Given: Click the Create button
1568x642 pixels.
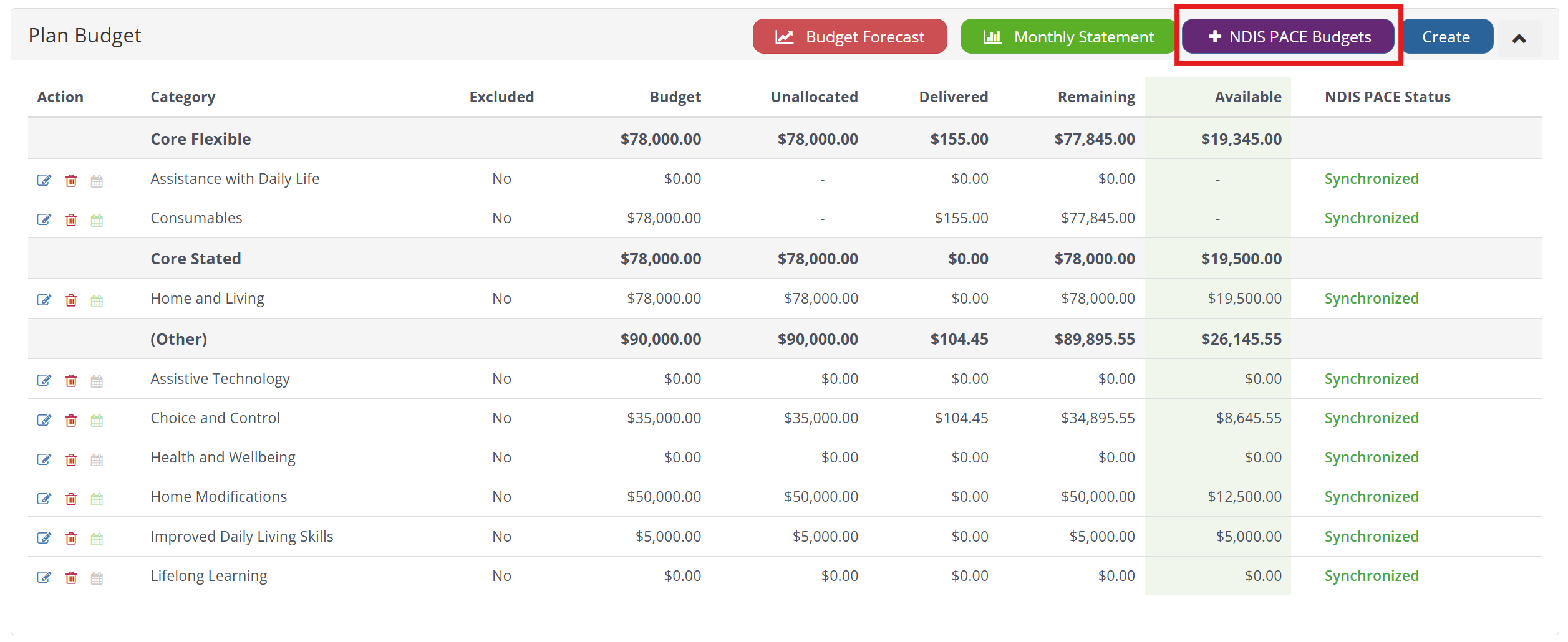Looking at the screenshot, I should pos(1446,37).
